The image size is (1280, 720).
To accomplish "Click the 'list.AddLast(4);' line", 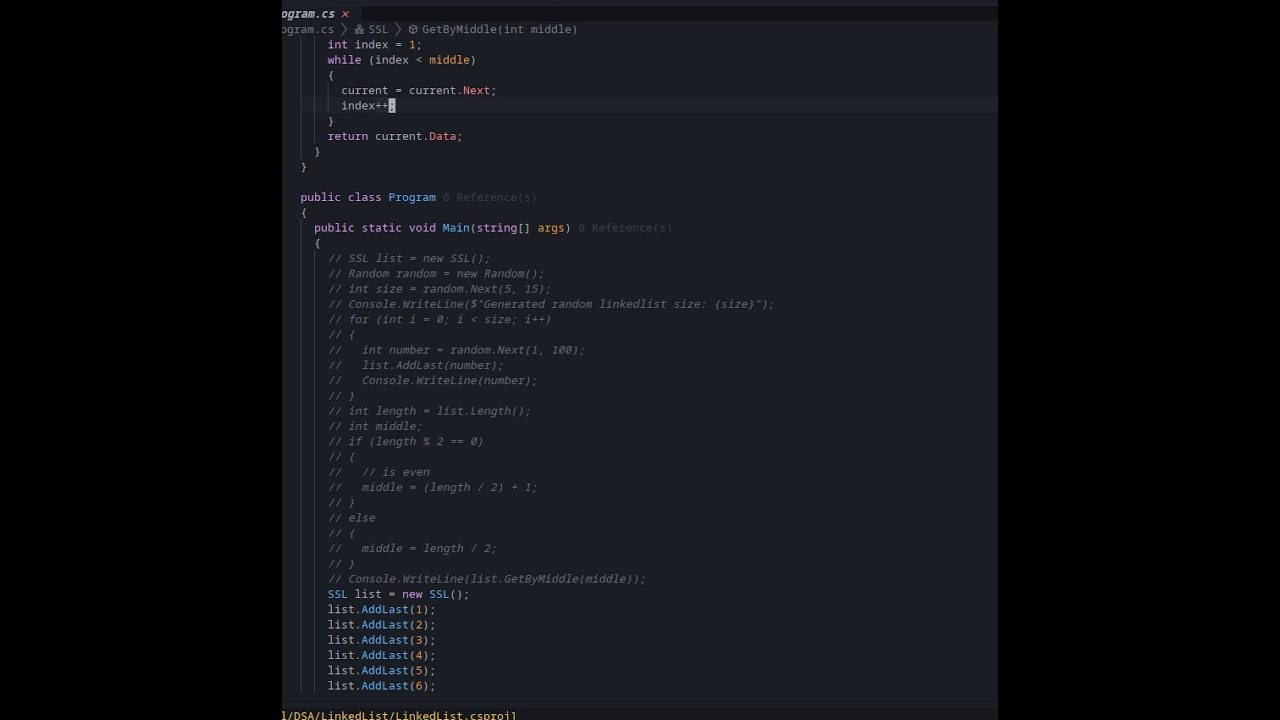I will [381, 655].
